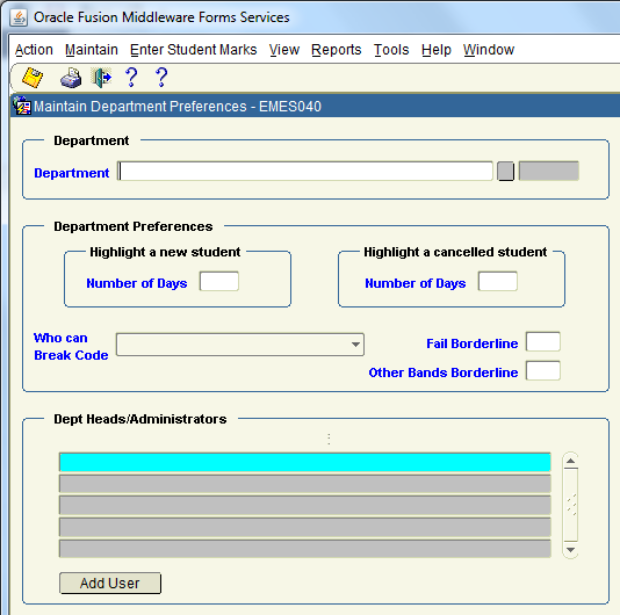Click the Save floppy disk toolbar icon
The image size is (620, 615).
click(x=32, y=78)
